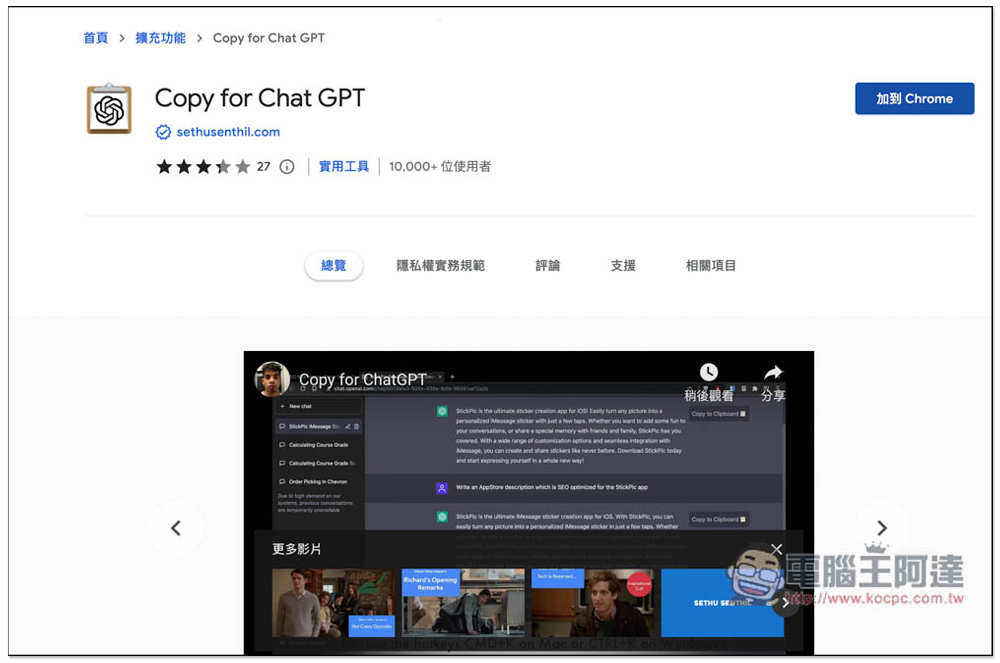Screen dimensions: 1000x663
Task: Click the 27 ratings count
Action: (x=263, y=167)
